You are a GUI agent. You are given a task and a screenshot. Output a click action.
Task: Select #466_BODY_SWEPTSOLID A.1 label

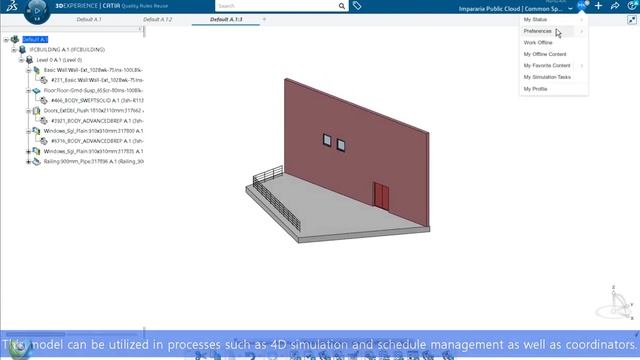(x=97, y=100)
